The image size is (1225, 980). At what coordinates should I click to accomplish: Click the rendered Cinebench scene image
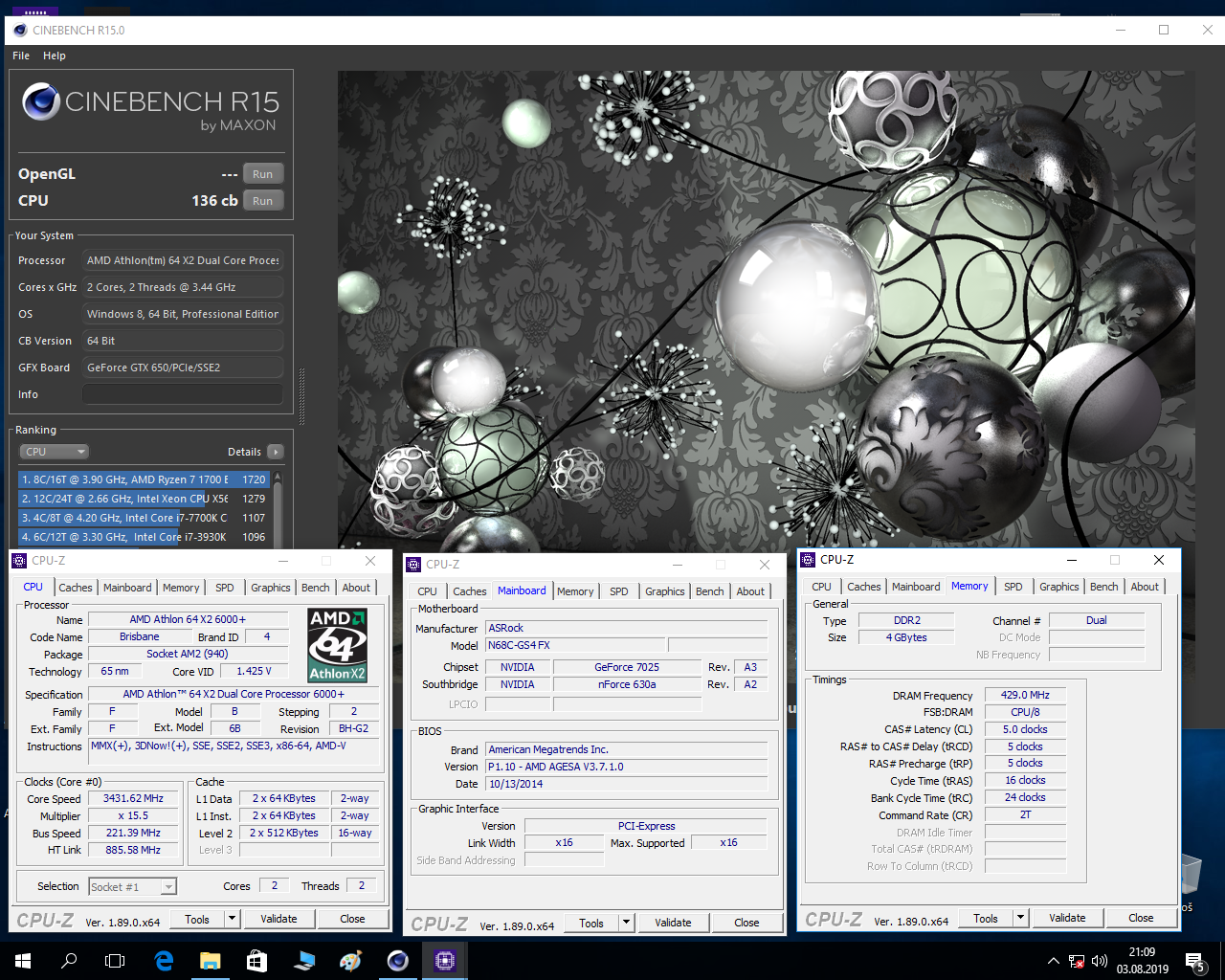coord(766,311)
